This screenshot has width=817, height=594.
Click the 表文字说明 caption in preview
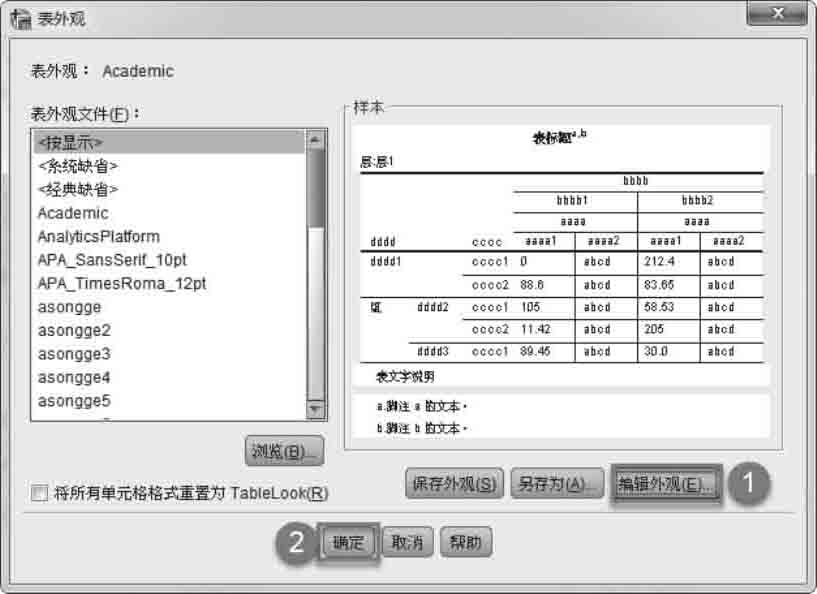(x=405, y=377)
